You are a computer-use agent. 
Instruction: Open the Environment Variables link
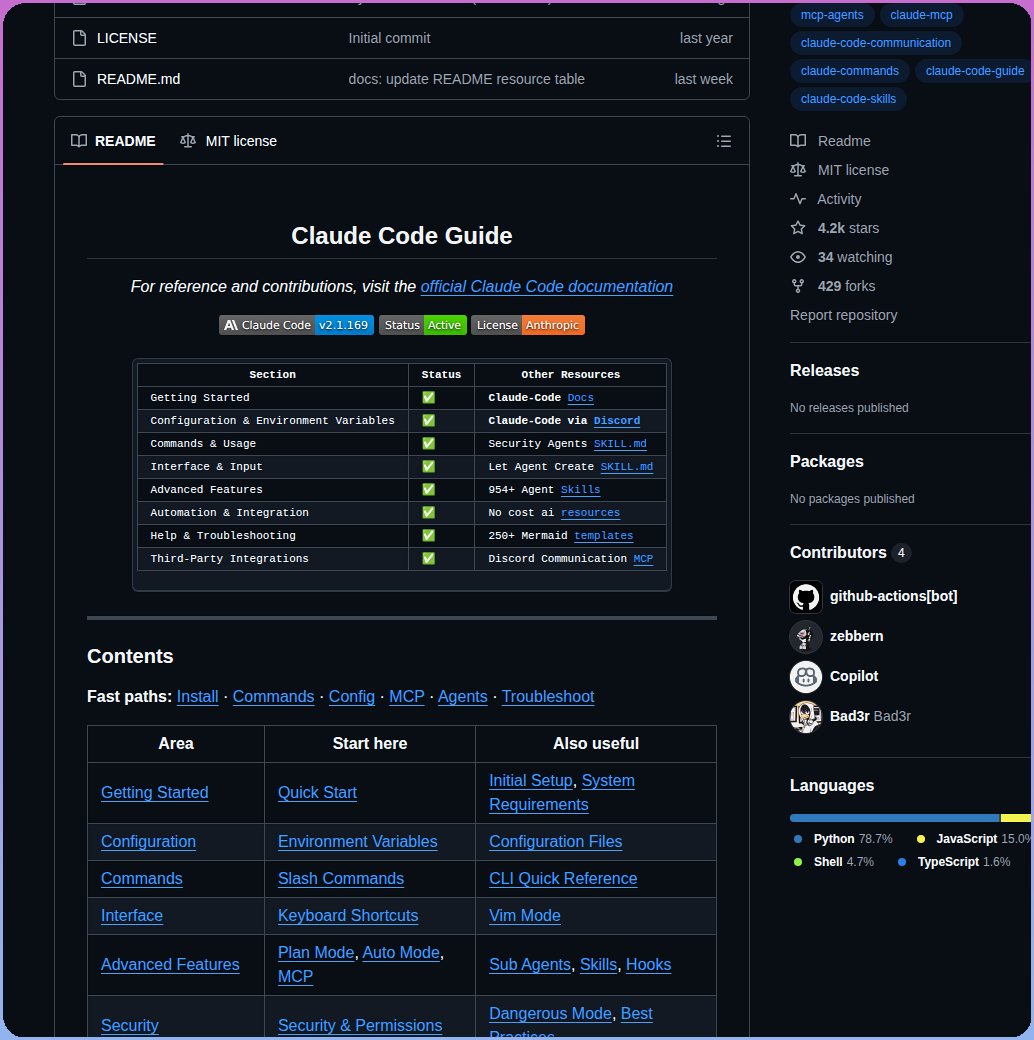coord(357,842)
